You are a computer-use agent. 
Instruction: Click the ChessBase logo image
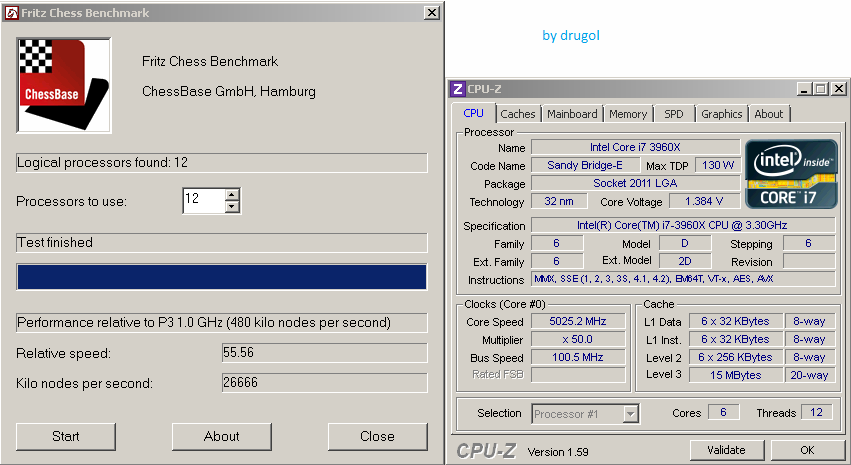[x=64, y=85]
